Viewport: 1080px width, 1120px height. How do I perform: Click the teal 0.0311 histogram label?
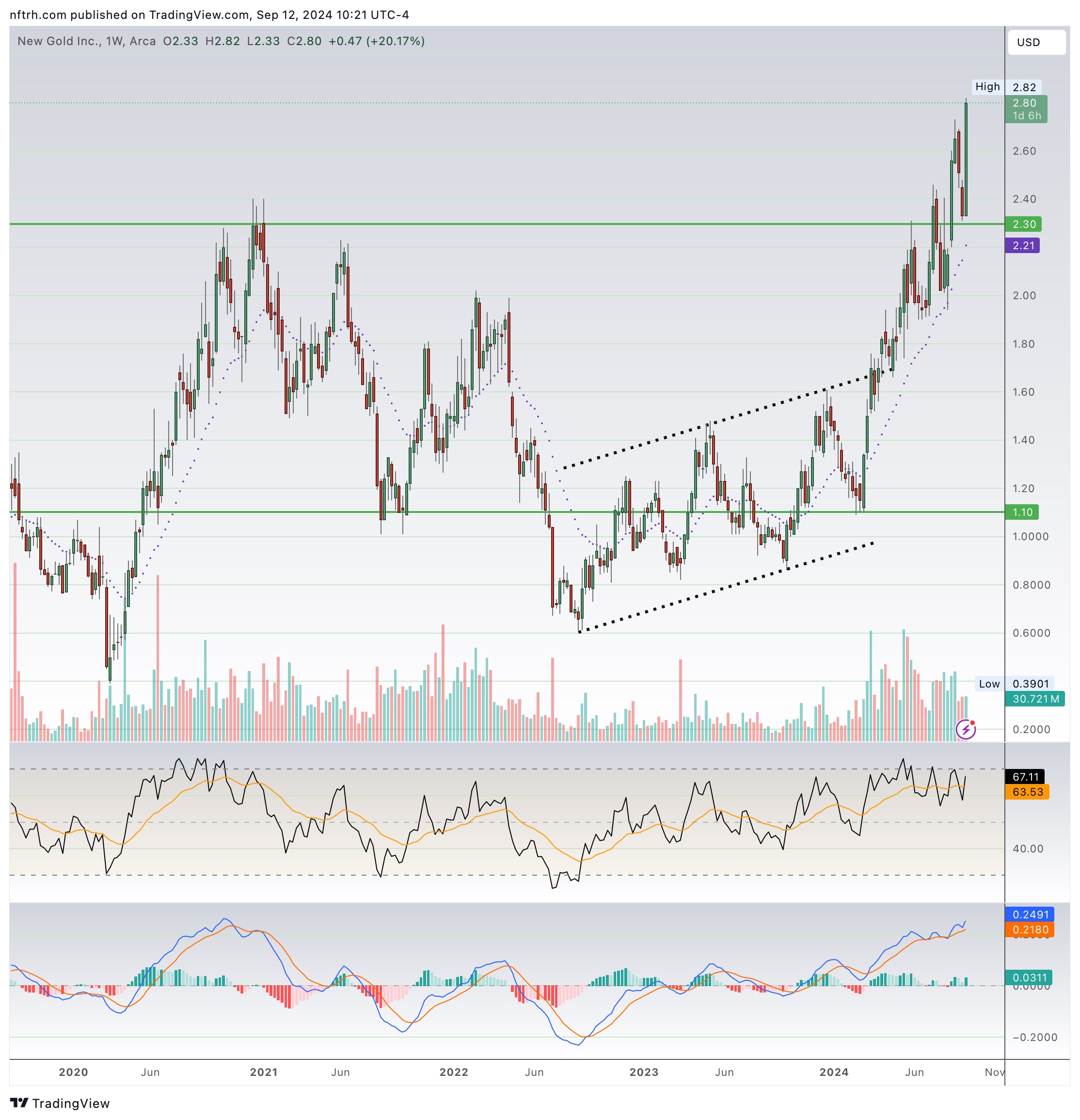[x=1029, y=978]
